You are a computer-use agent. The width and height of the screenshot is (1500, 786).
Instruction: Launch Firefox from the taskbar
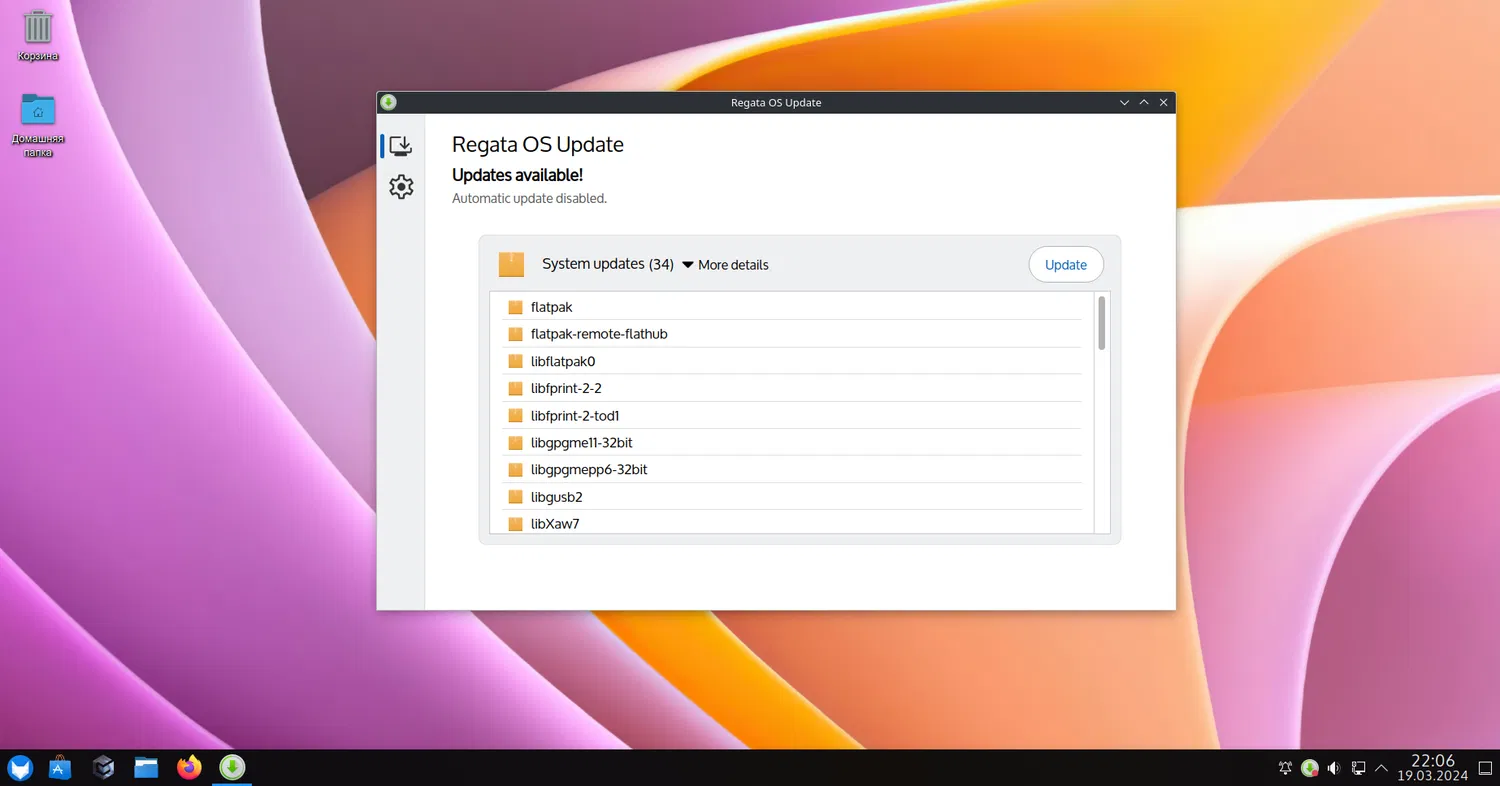[189, 767]
